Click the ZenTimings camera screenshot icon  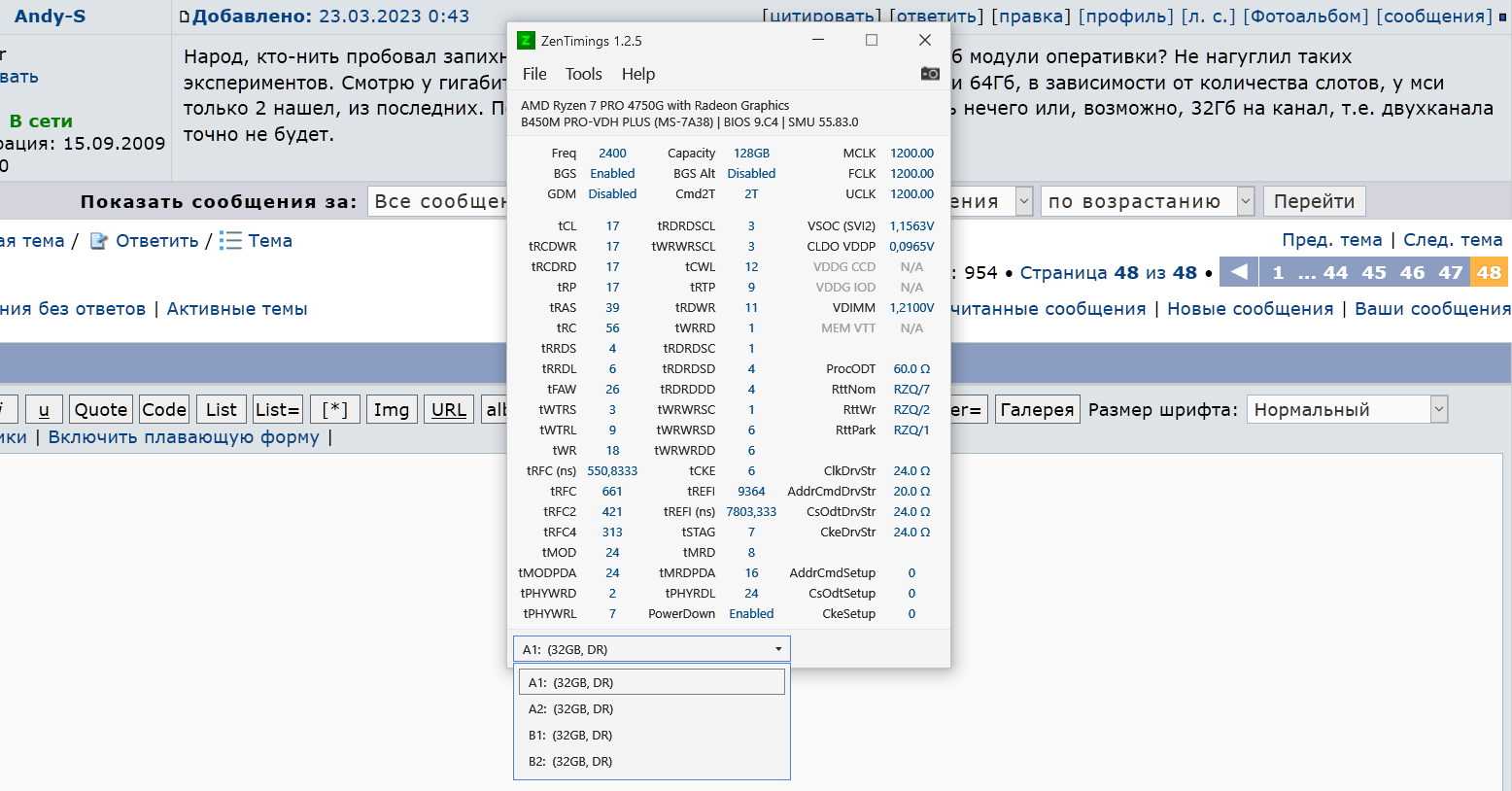pos(930,74)
